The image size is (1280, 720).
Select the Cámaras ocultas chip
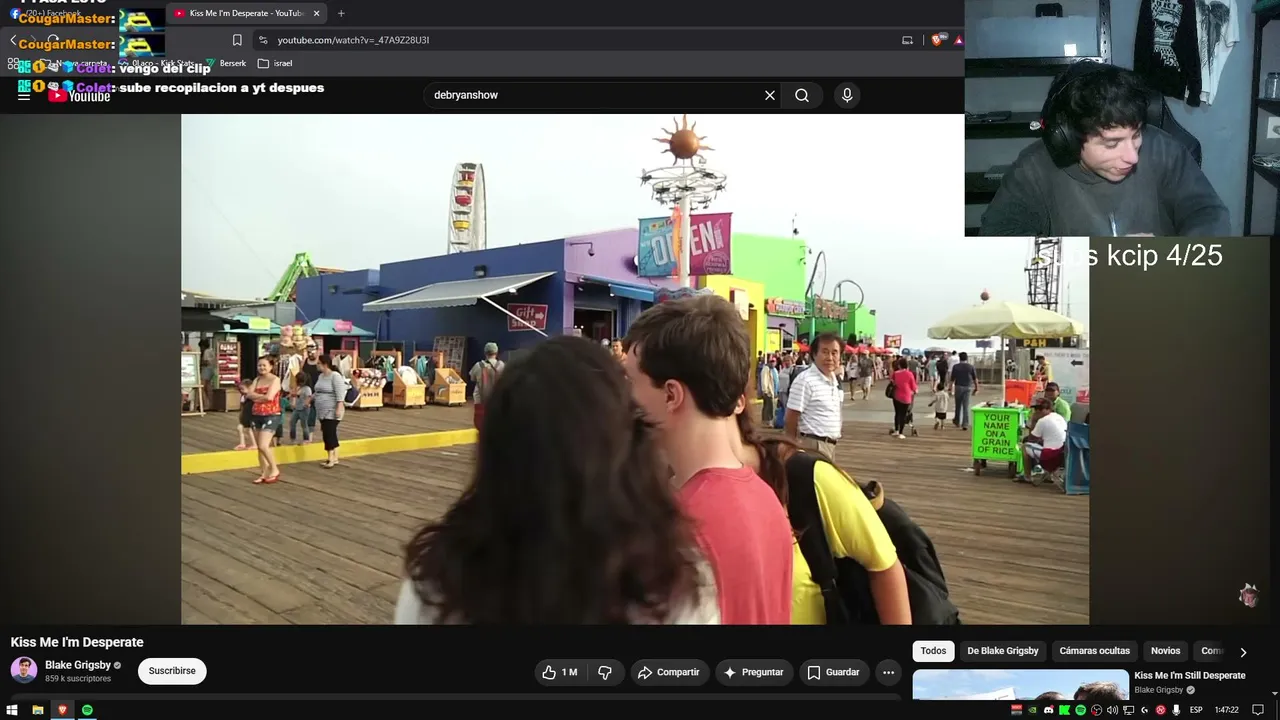click(1094, 651)
